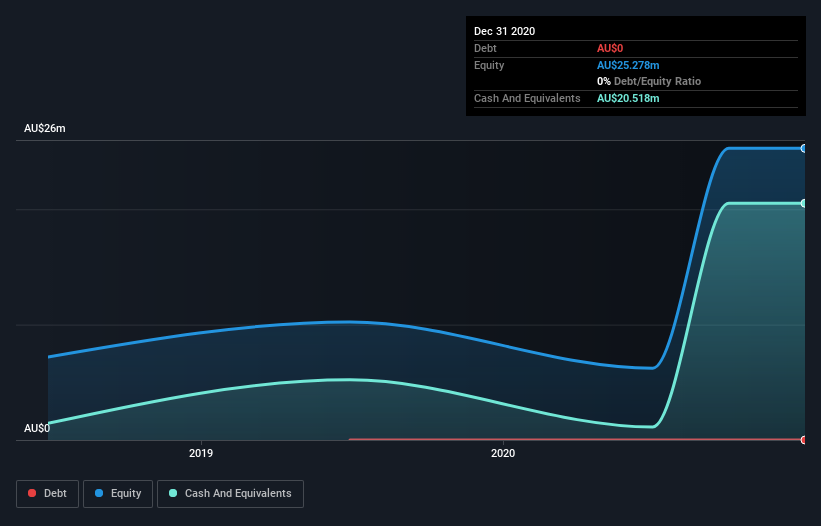Click the AU$0 y-axis label
The image size is (821, 526).
pyautogui.click(x=37, y=428)
